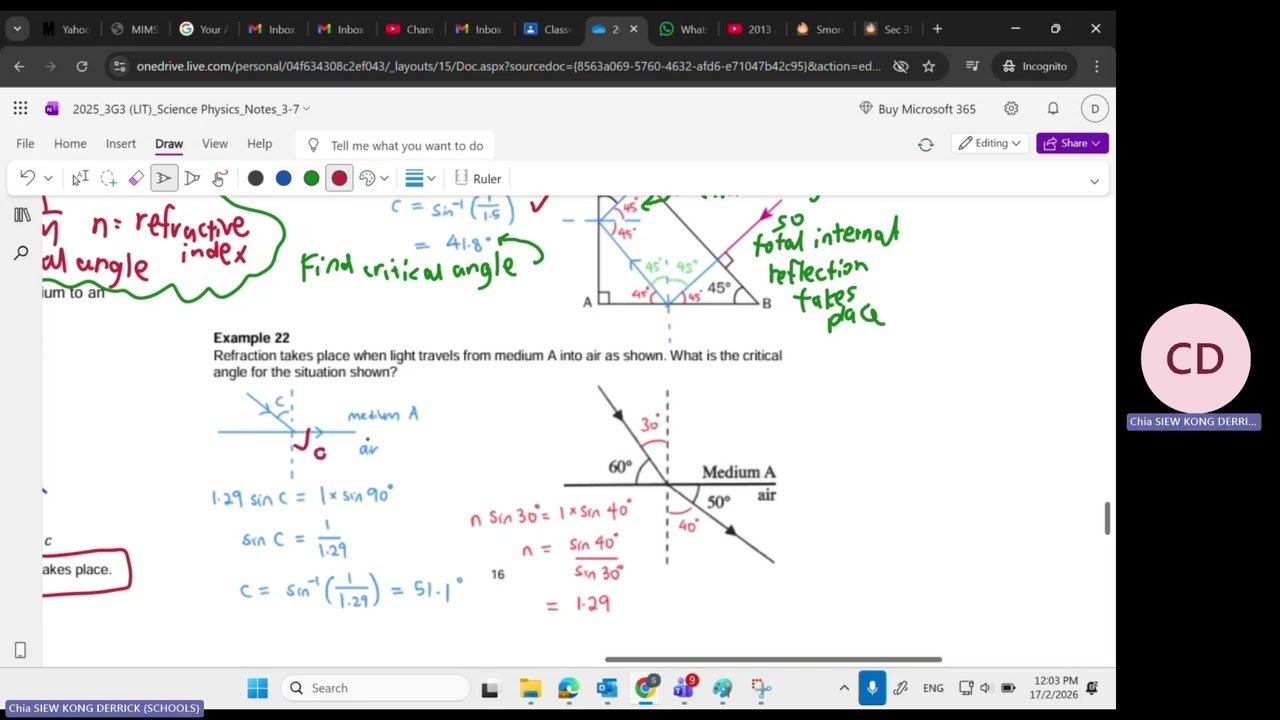This screenshot has height=720, width=1280.
Task: Switch to the Insert tab
Action: coord(121,143)
